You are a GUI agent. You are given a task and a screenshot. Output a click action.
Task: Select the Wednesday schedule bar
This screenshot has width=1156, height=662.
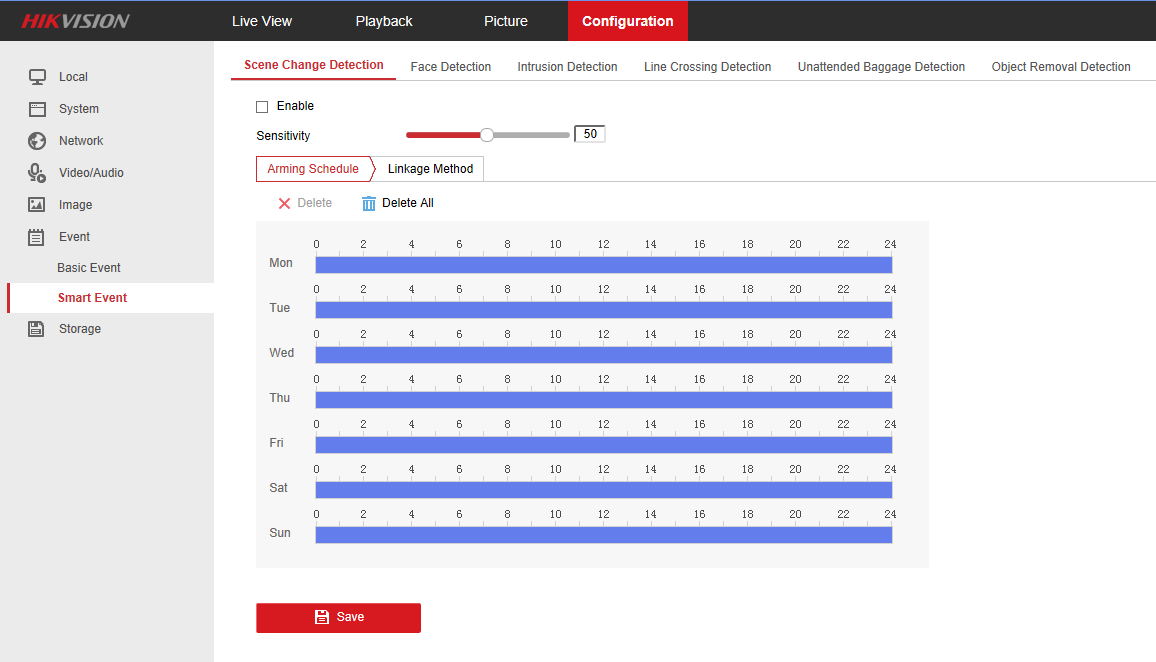click(603, 355)
